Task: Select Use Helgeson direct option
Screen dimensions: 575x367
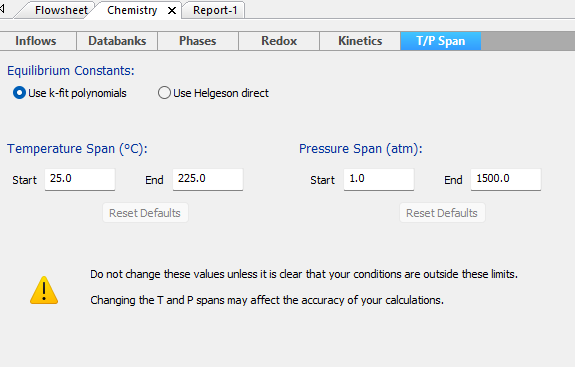Action: click(x=164, y=93)
